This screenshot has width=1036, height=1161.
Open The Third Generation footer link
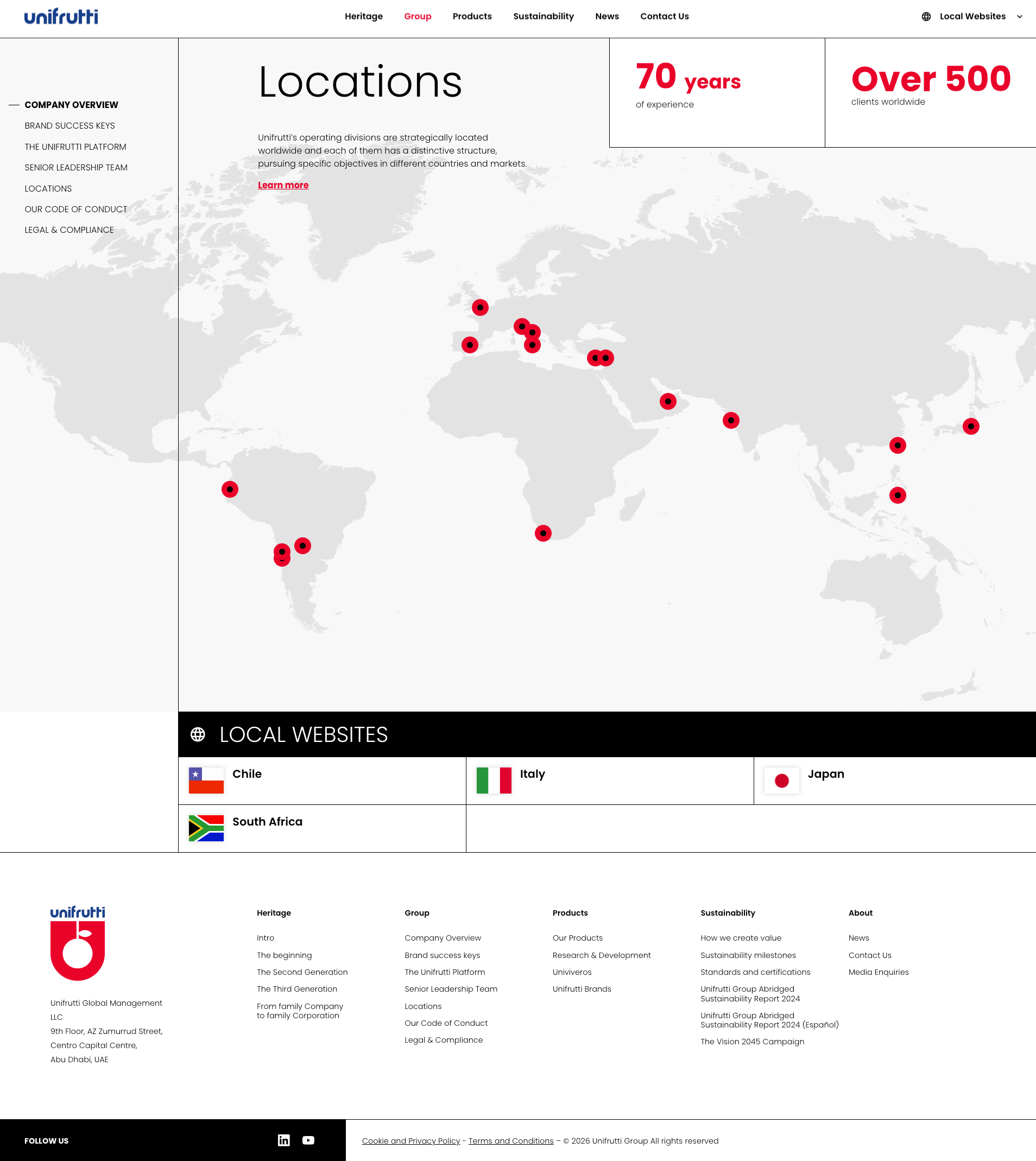tap(297, 989)
